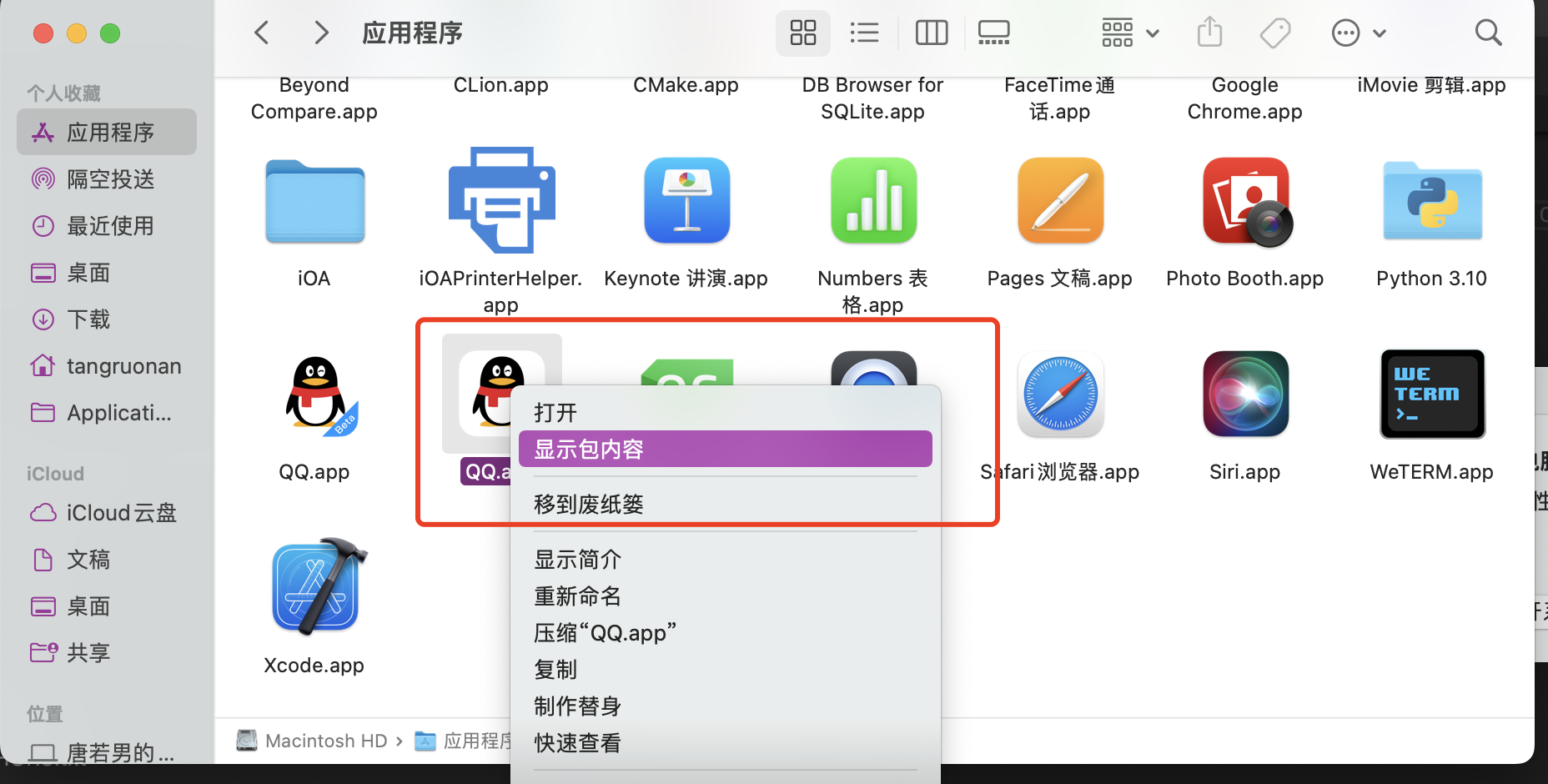Select the Keynote 讲演 app icon
Viewport: 1548px width, 784px height.
point(687,200)
